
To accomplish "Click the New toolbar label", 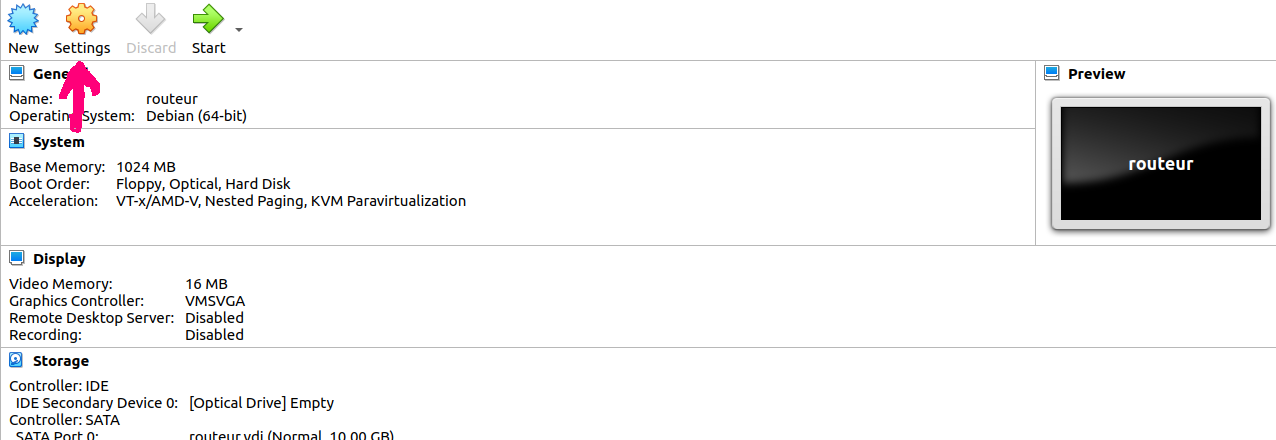I will [x=23, y=48].
